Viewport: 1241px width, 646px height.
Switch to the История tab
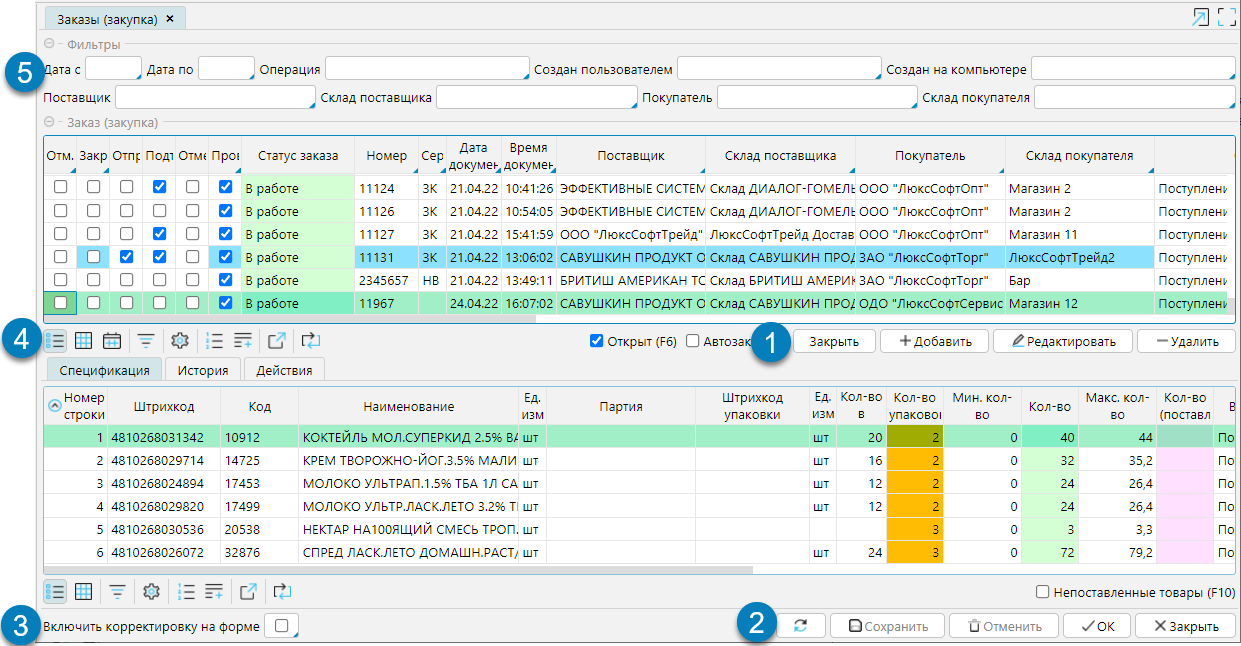point(203,371)
